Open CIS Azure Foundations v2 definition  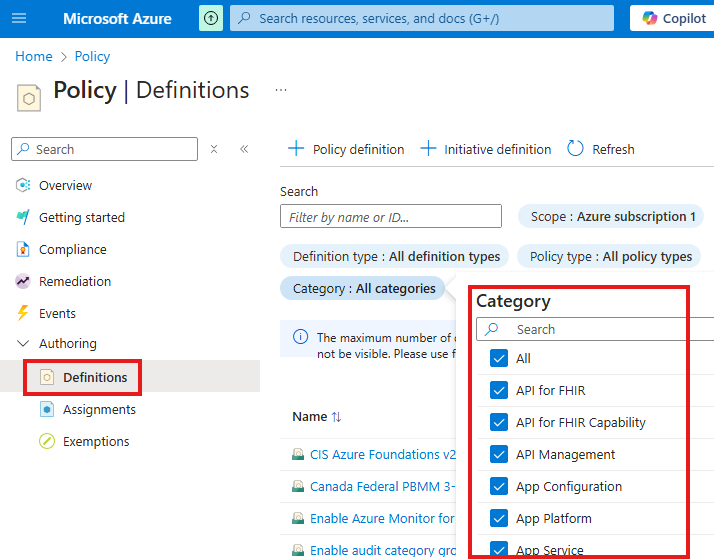point(382,454)
